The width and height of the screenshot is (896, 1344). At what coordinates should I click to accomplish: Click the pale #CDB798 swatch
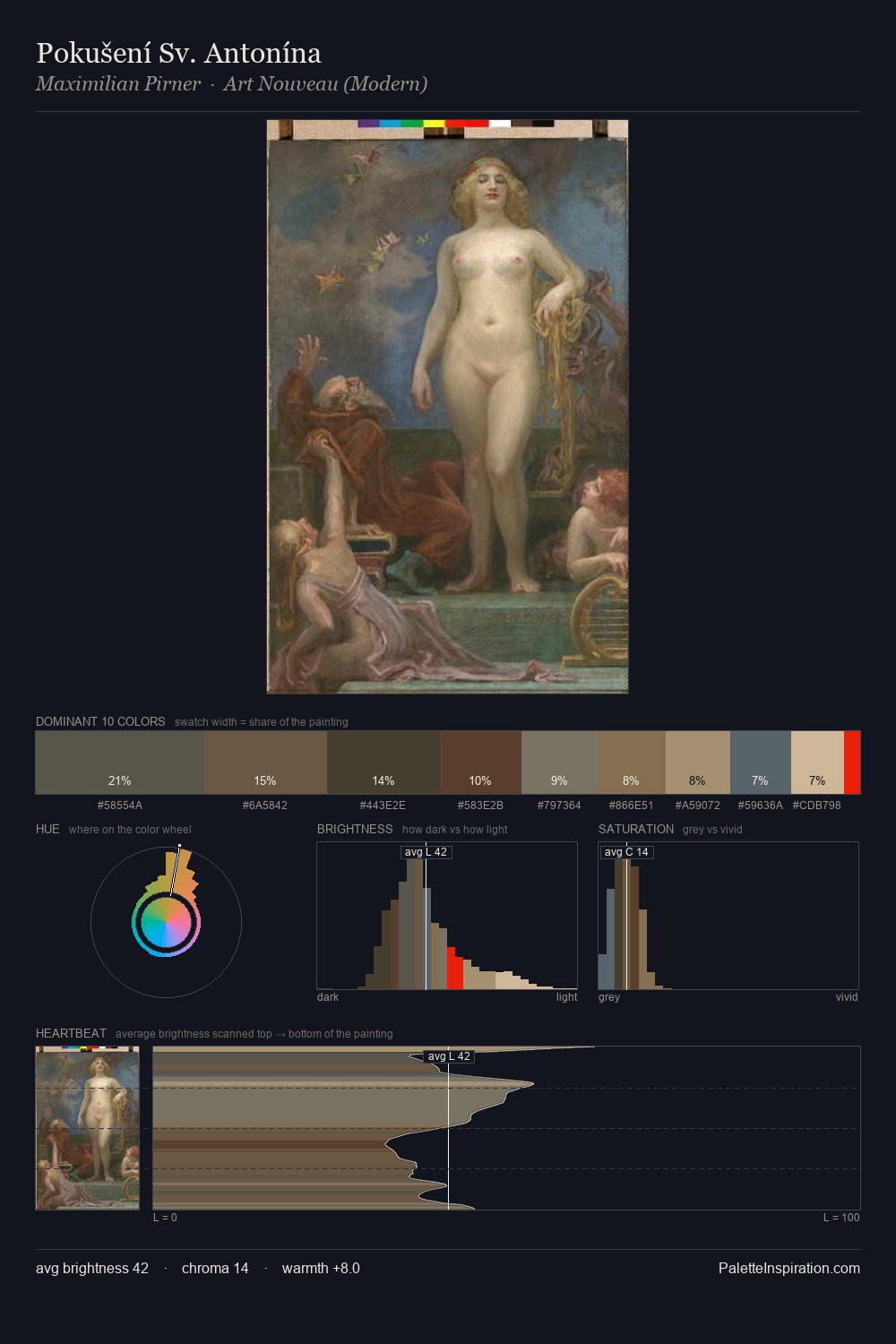817,762
